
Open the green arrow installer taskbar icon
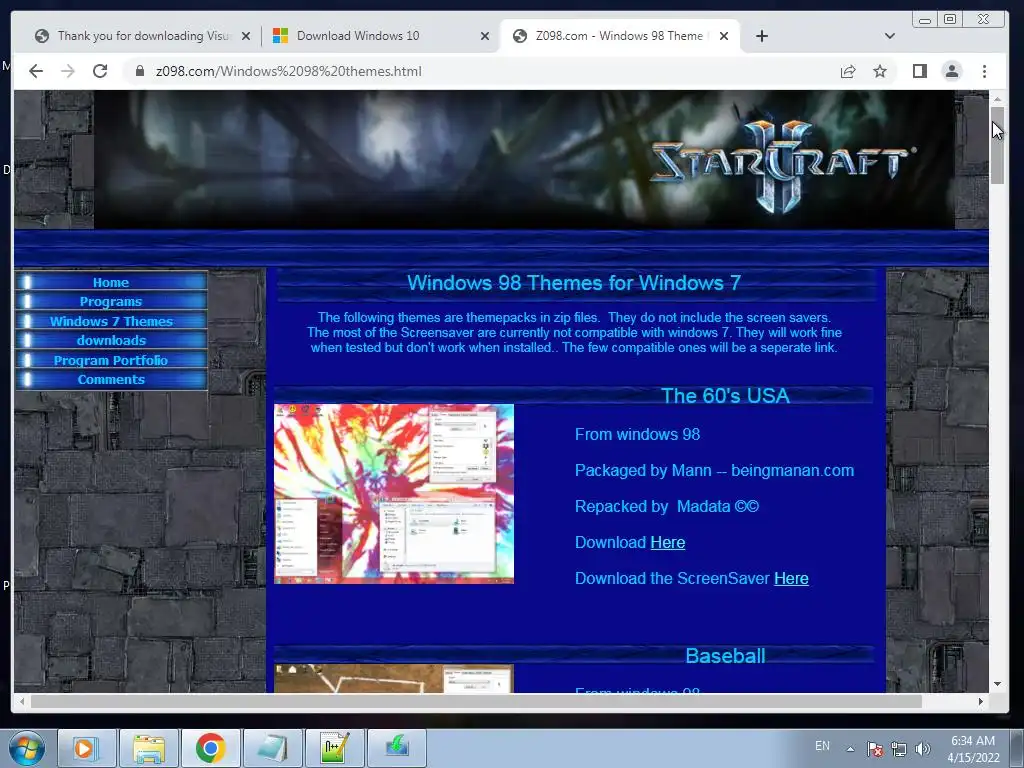[x=396, y=748]
